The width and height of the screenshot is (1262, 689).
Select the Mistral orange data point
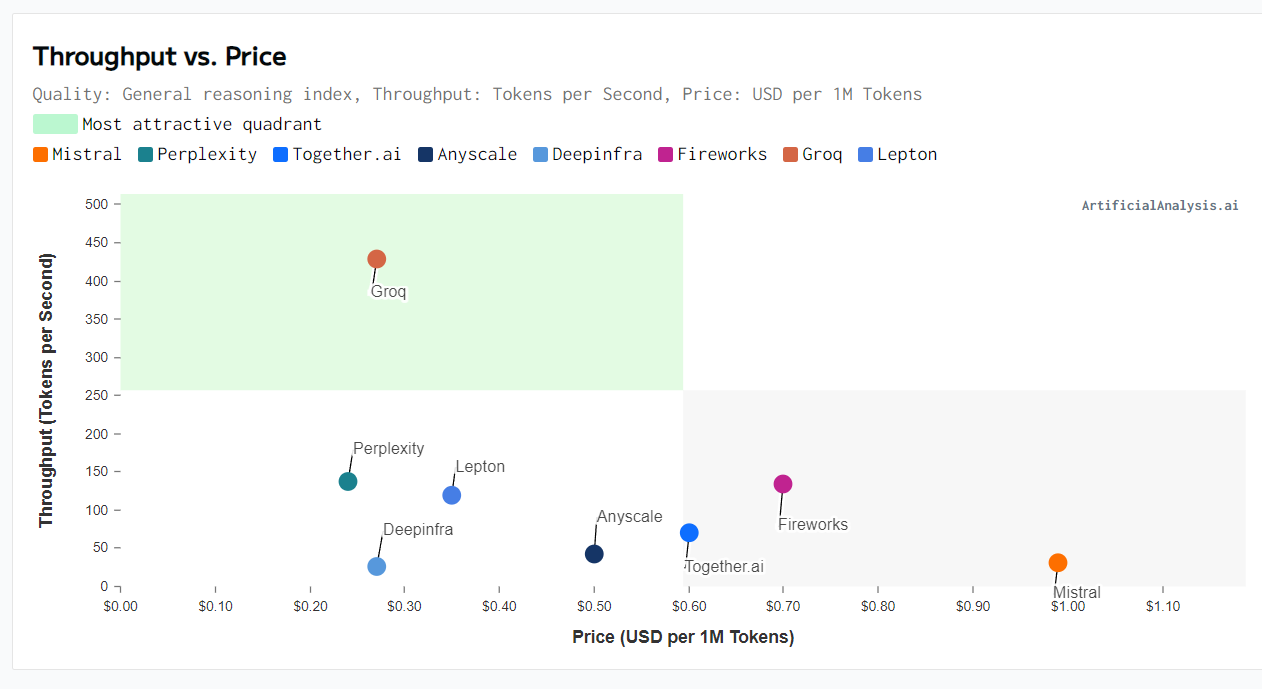point(1058,563)
